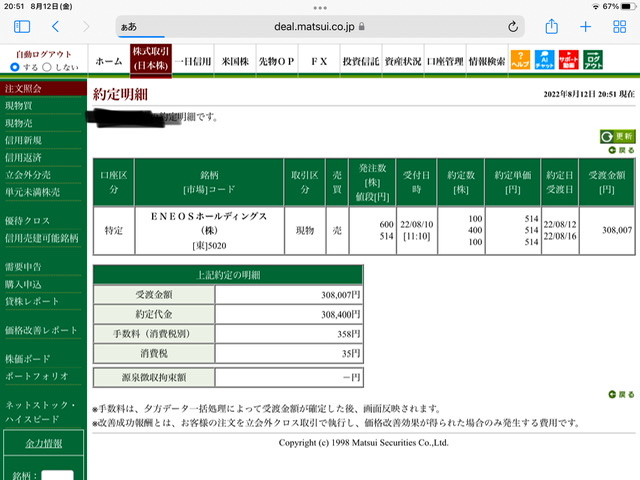Viewport: 640px width, 480px height.
Task: Tap the Safari forward arrow
Action: 86,27
